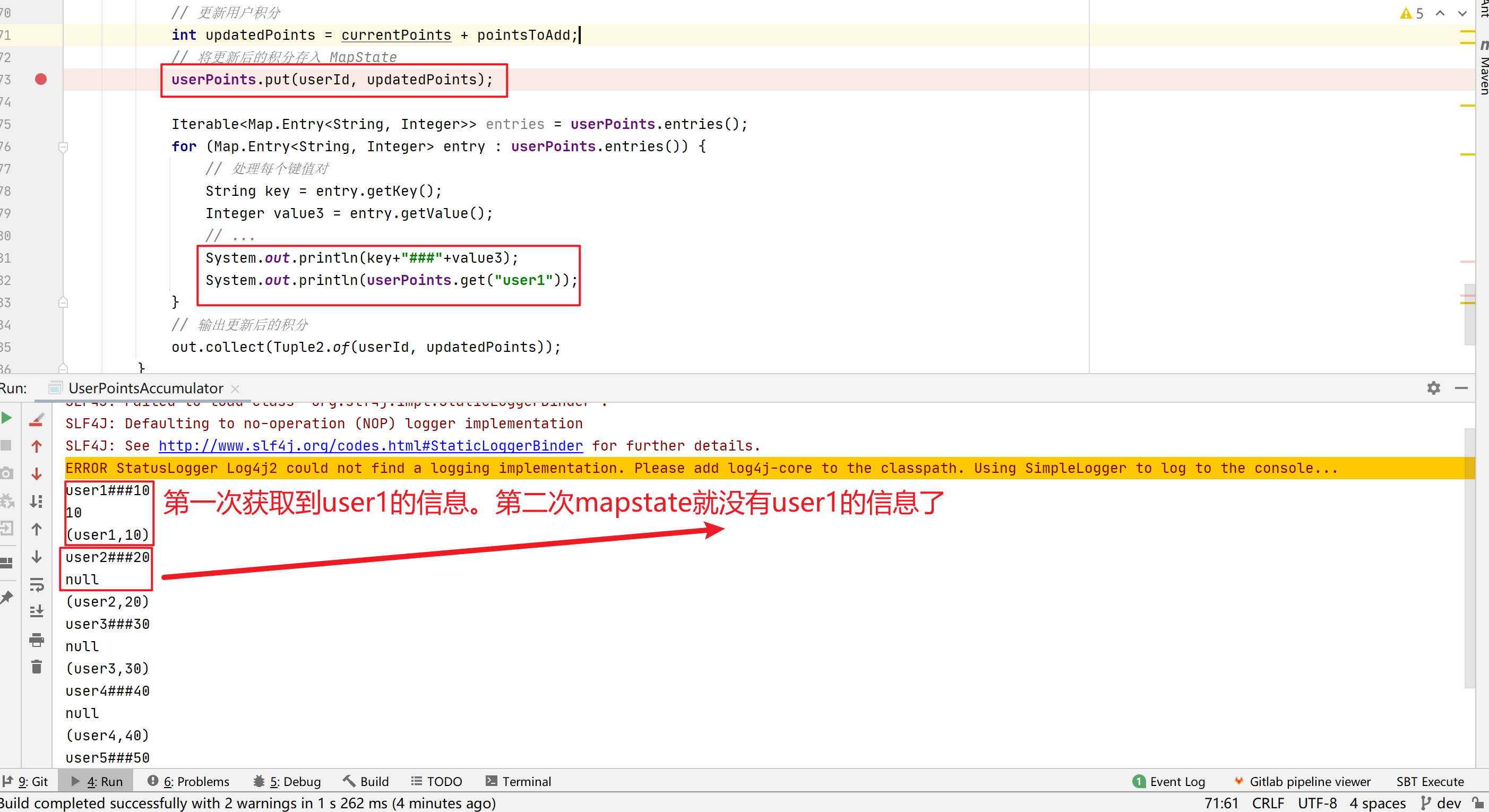The image size is (1489, 812).
Task: Click the red down arrow icon
Action: point(37,474)
